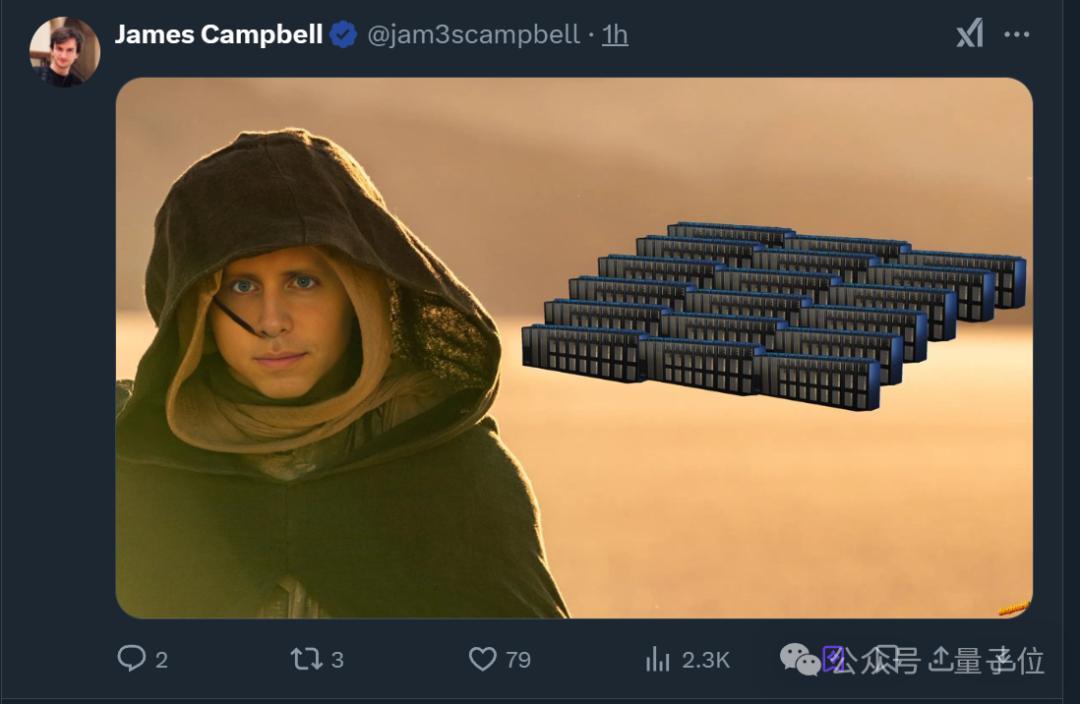Viewport: 1080px width, 704px height.
Task: Click the Grok icon on the tweet
Action: pyautogui.click(x=969, y=35)
